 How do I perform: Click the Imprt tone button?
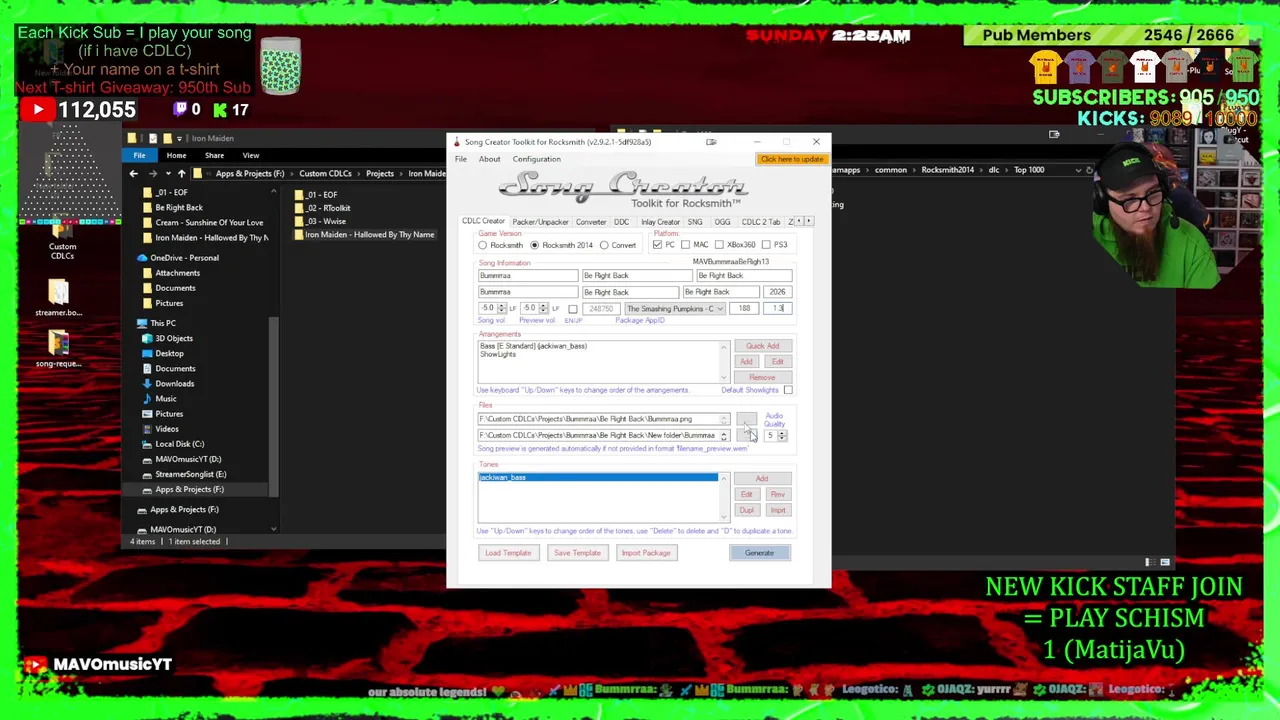778,510
